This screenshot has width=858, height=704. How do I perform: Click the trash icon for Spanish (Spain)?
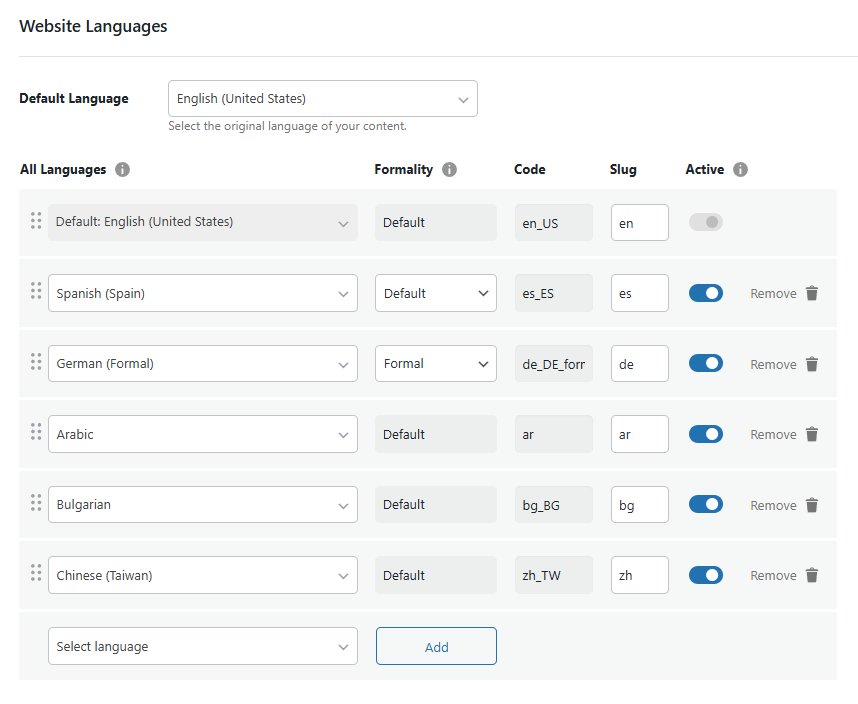point(812,293)
